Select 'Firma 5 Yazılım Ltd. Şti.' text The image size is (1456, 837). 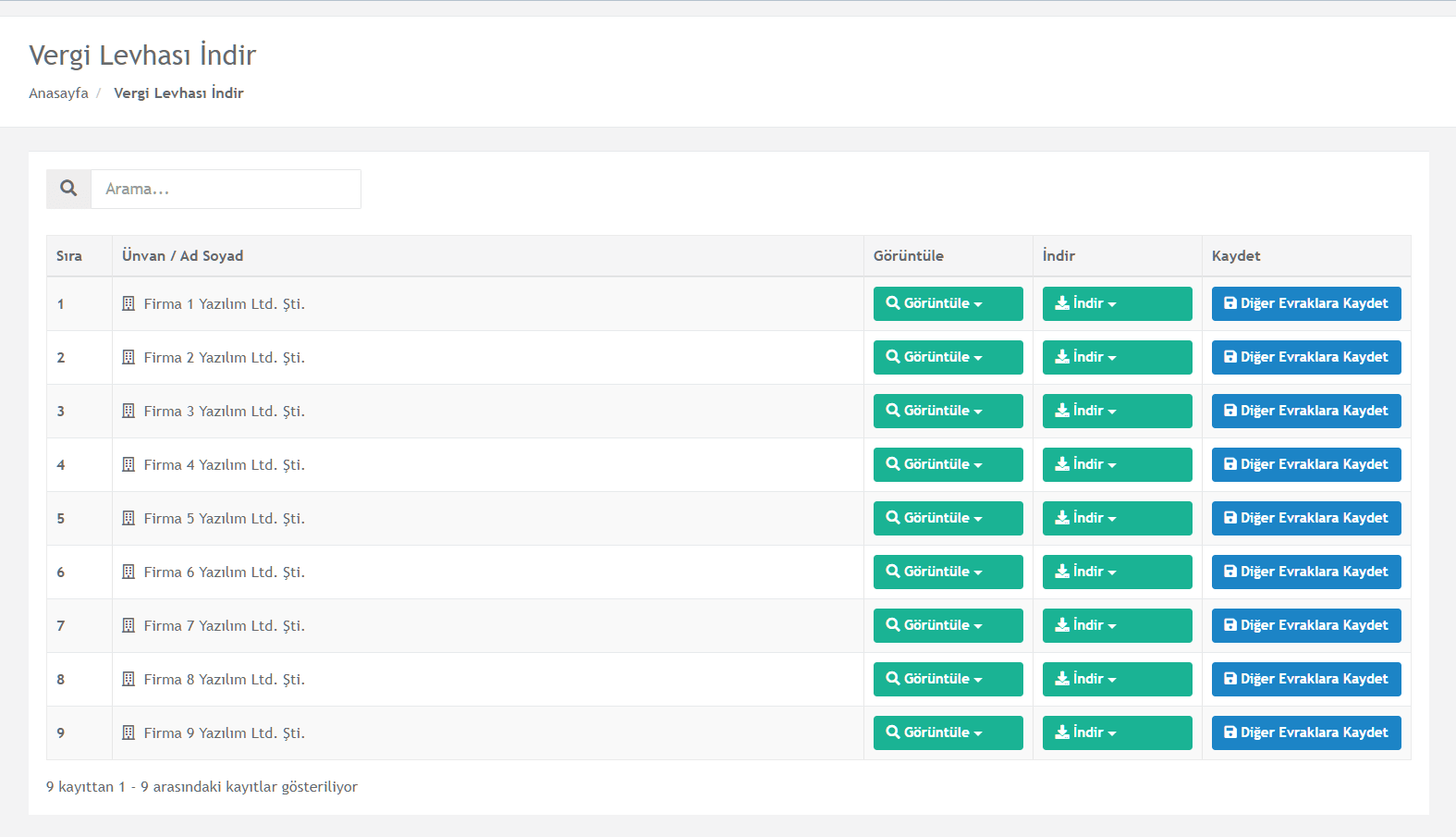[224, 518]
